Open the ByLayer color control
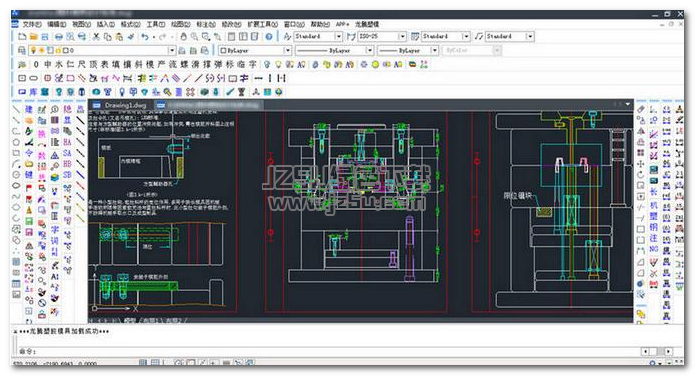Screen dimensions: 695x376 click(x=255, y=51)
